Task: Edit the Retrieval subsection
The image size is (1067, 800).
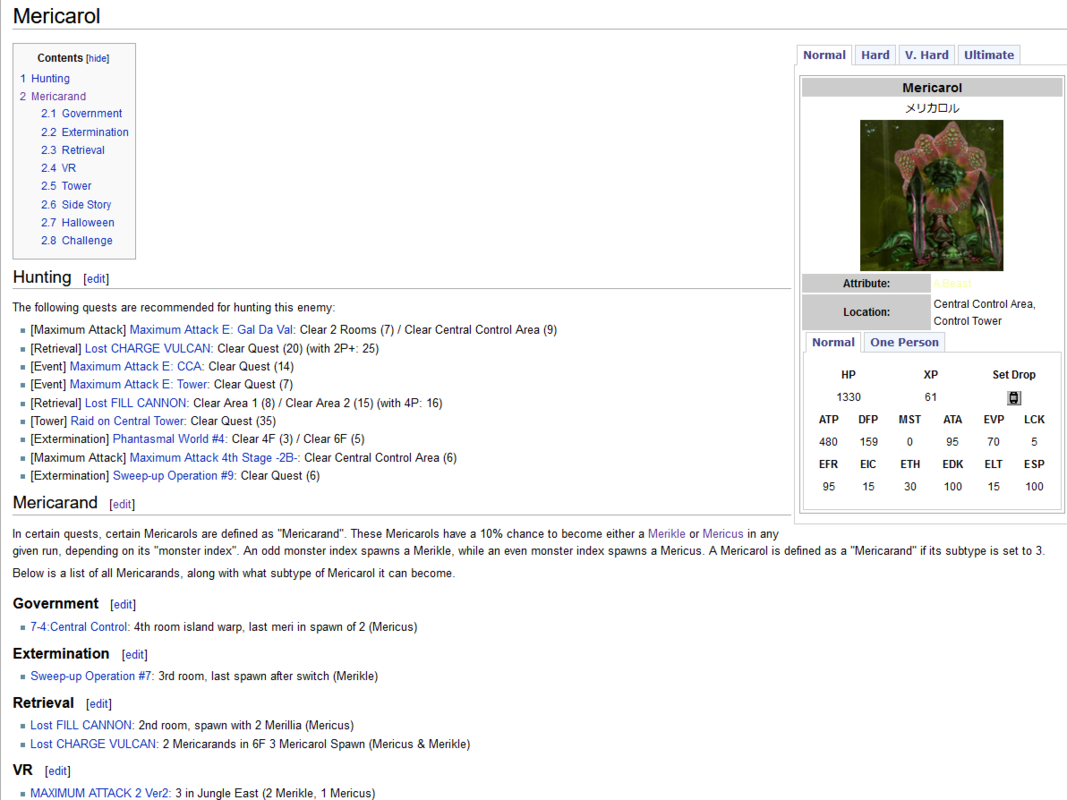Action: tap(99, 704)
